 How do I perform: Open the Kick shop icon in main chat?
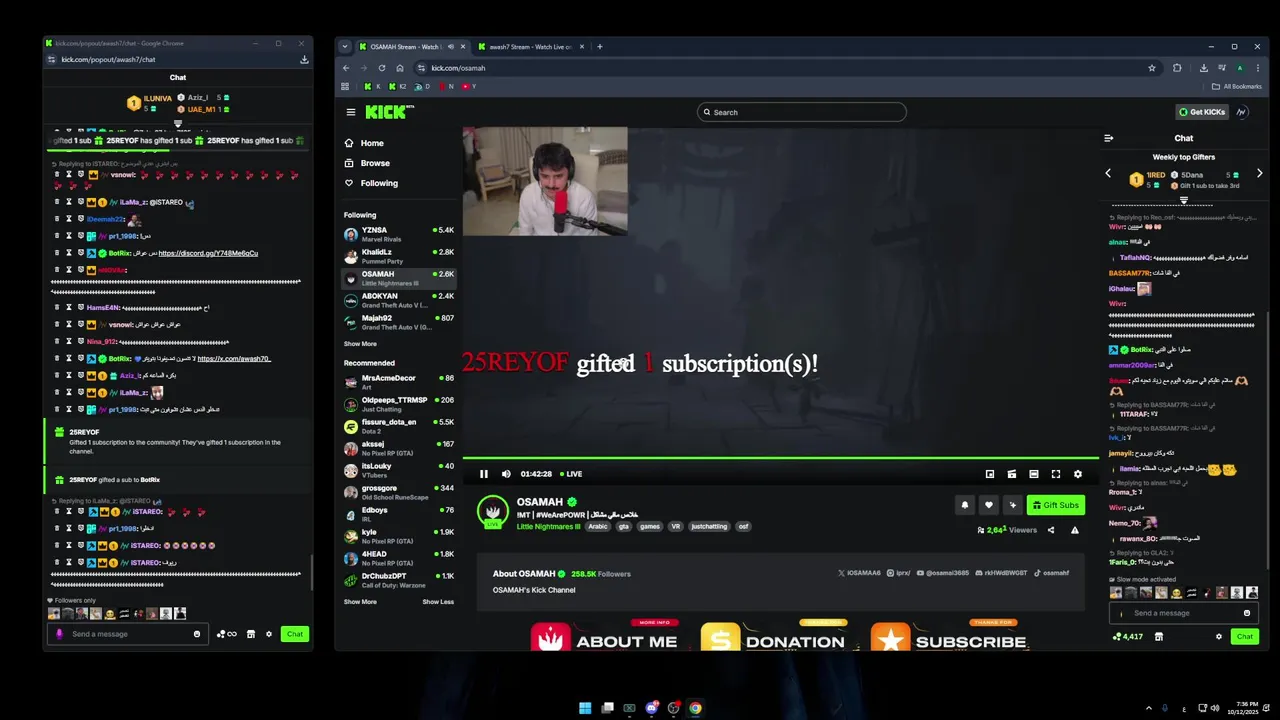pyautogui.click(x=1159, y=636)
